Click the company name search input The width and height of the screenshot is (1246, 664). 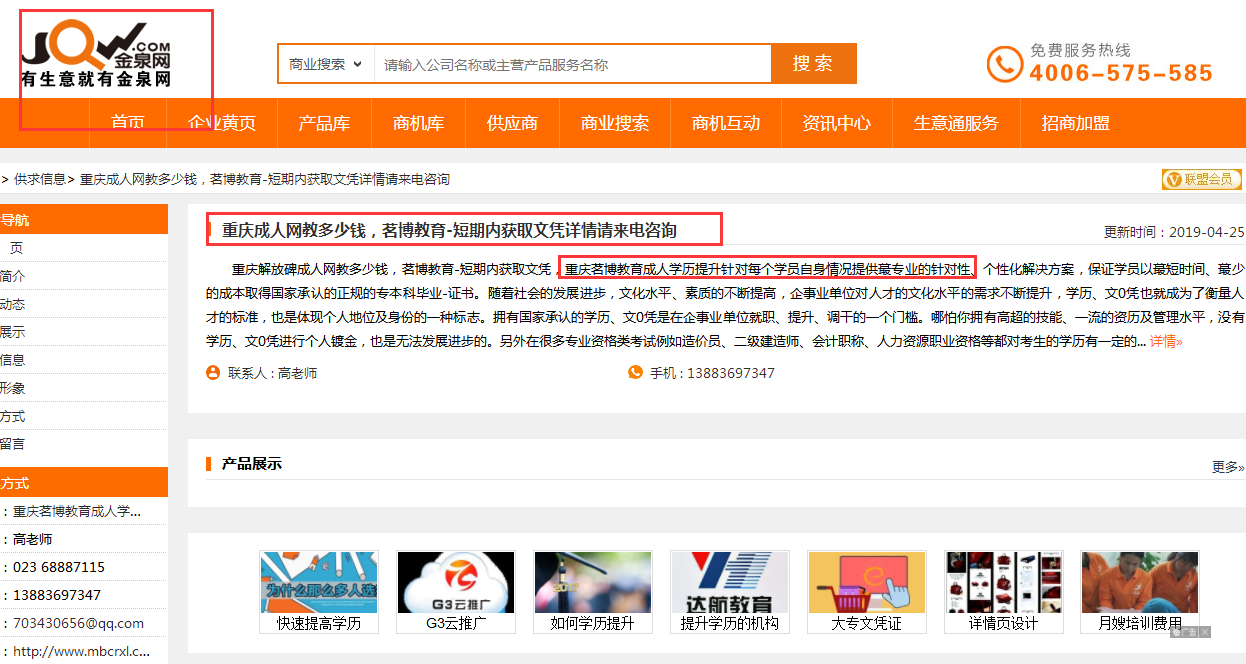tap(572, 64)
